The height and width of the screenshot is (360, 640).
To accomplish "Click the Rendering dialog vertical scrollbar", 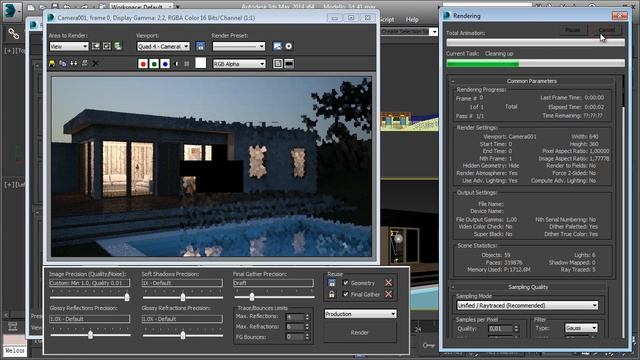I will coord(623,206).
